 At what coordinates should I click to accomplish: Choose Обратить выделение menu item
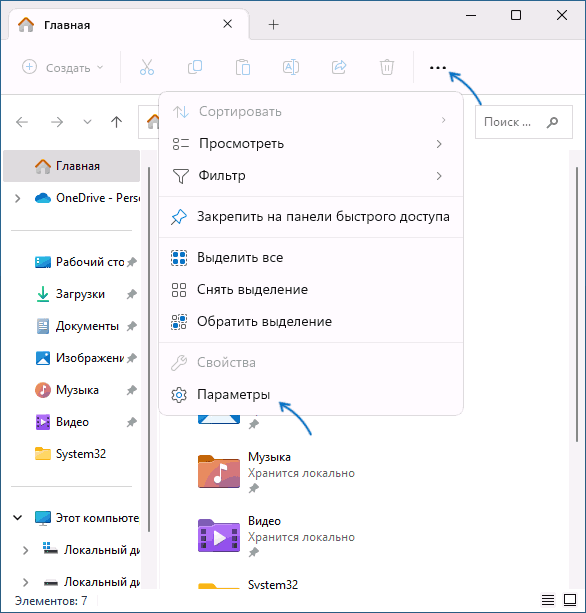coord(311,322)
